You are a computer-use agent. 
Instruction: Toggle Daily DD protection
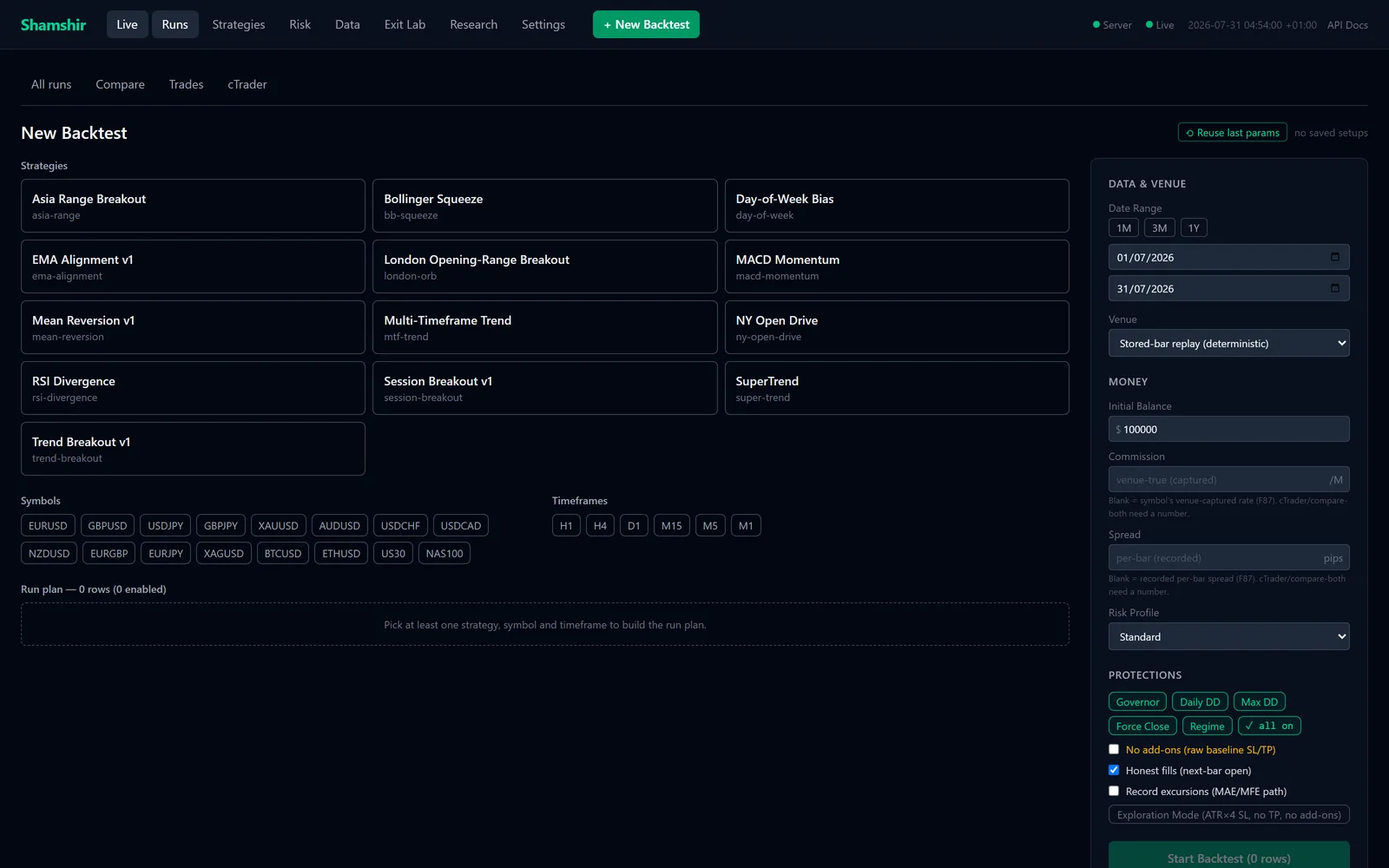[x=1200, y=701]
